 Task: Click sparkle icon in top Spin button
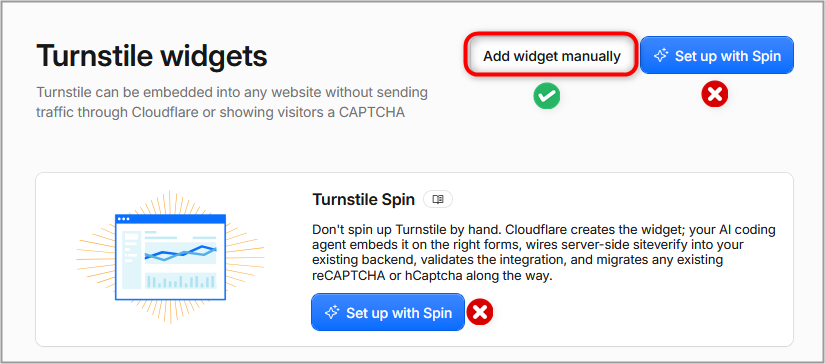(x=661, y=56)
